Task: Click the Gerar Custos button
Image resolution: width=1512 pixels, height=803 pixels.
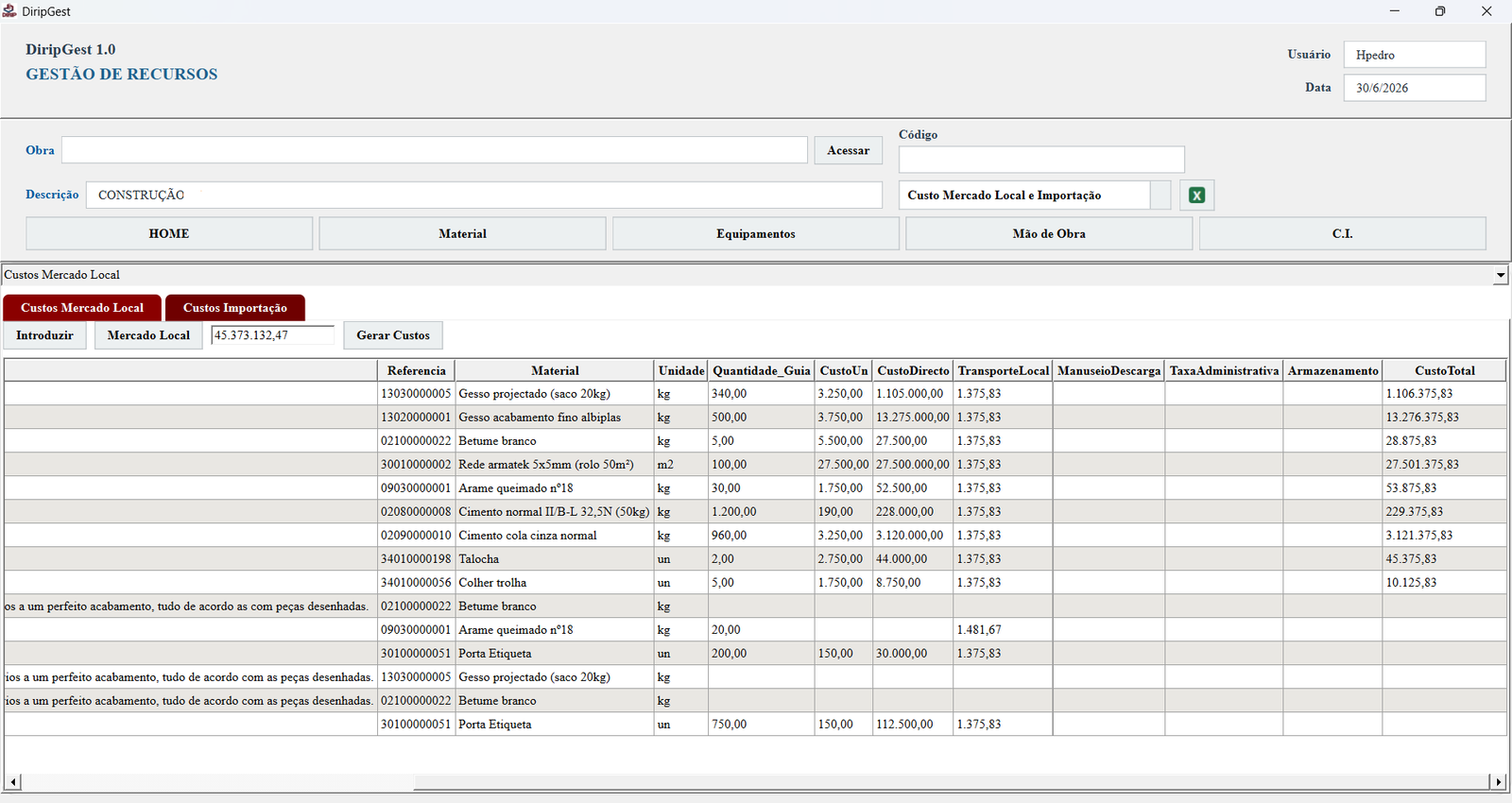Action: pyautogui.click(x=393, y=335)
